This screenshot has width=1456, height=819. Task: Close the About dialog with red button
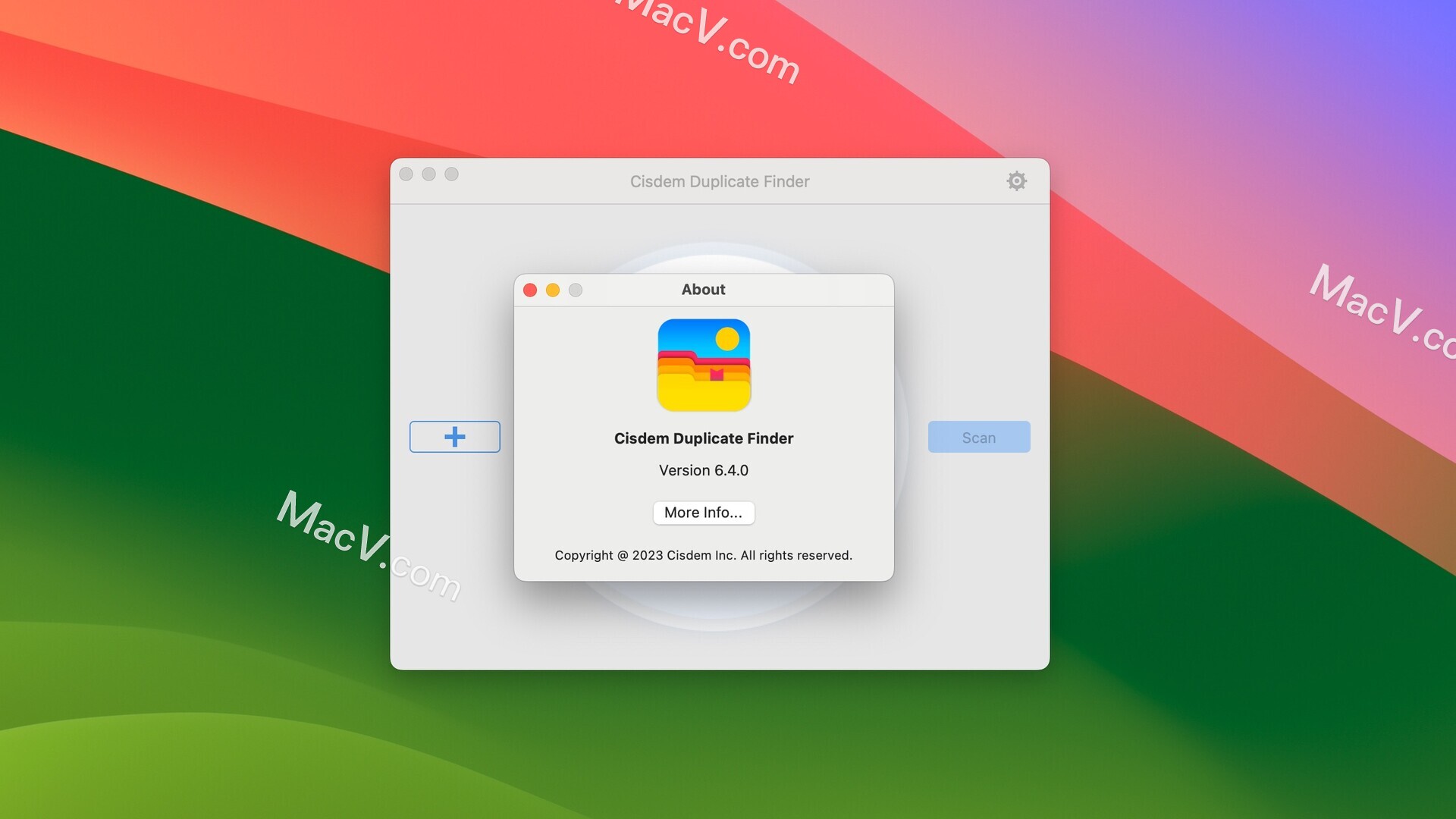point(530,290)
